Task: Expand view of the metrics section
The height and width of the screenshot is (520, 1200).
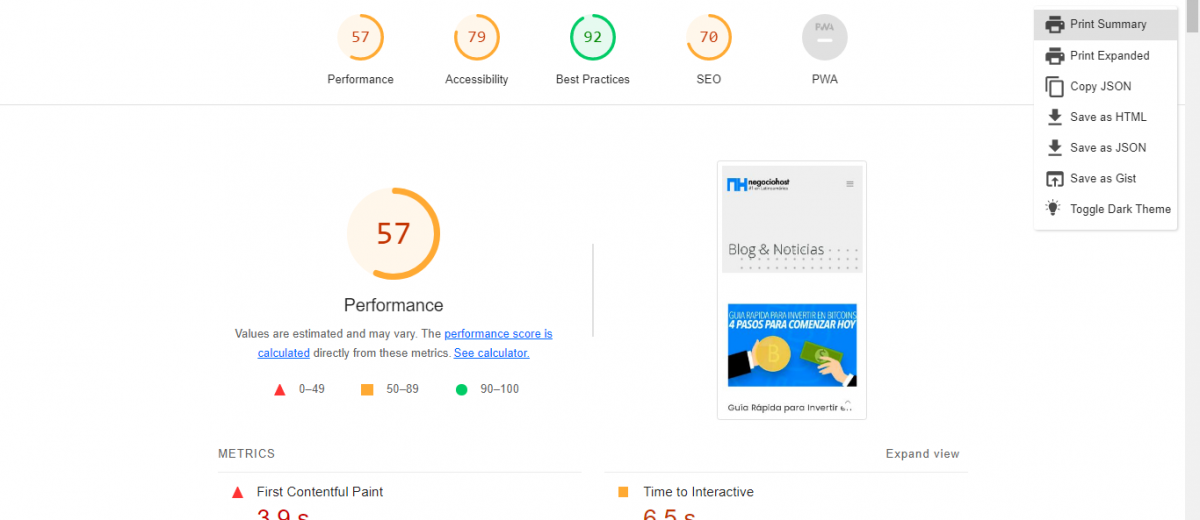Action: pyautogui.click(x=922, y=454)
